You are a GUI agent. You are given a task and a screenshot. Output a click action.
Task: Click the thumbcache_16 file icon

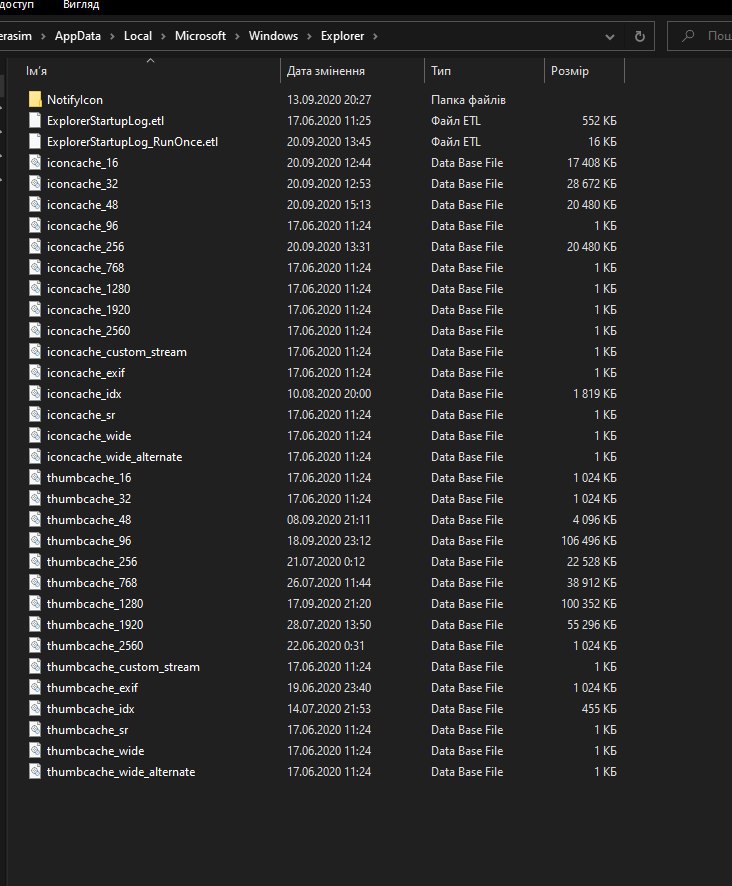35,477
